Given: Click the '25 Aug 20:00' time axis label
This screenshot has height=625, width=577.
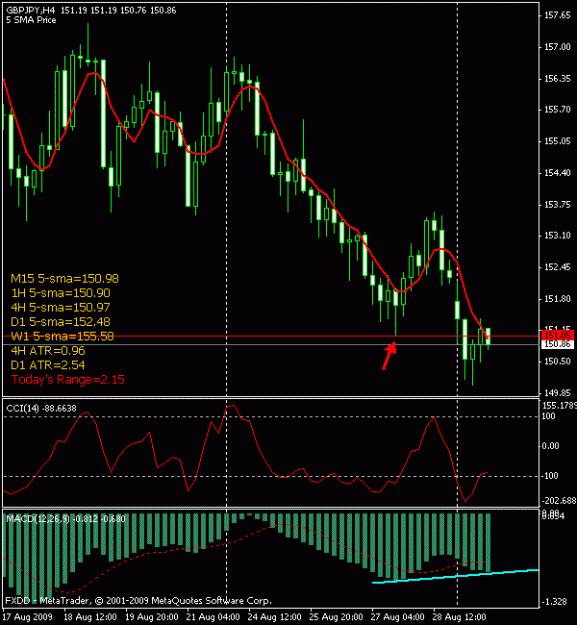Looking at the screenshot, I should [336, 617].
